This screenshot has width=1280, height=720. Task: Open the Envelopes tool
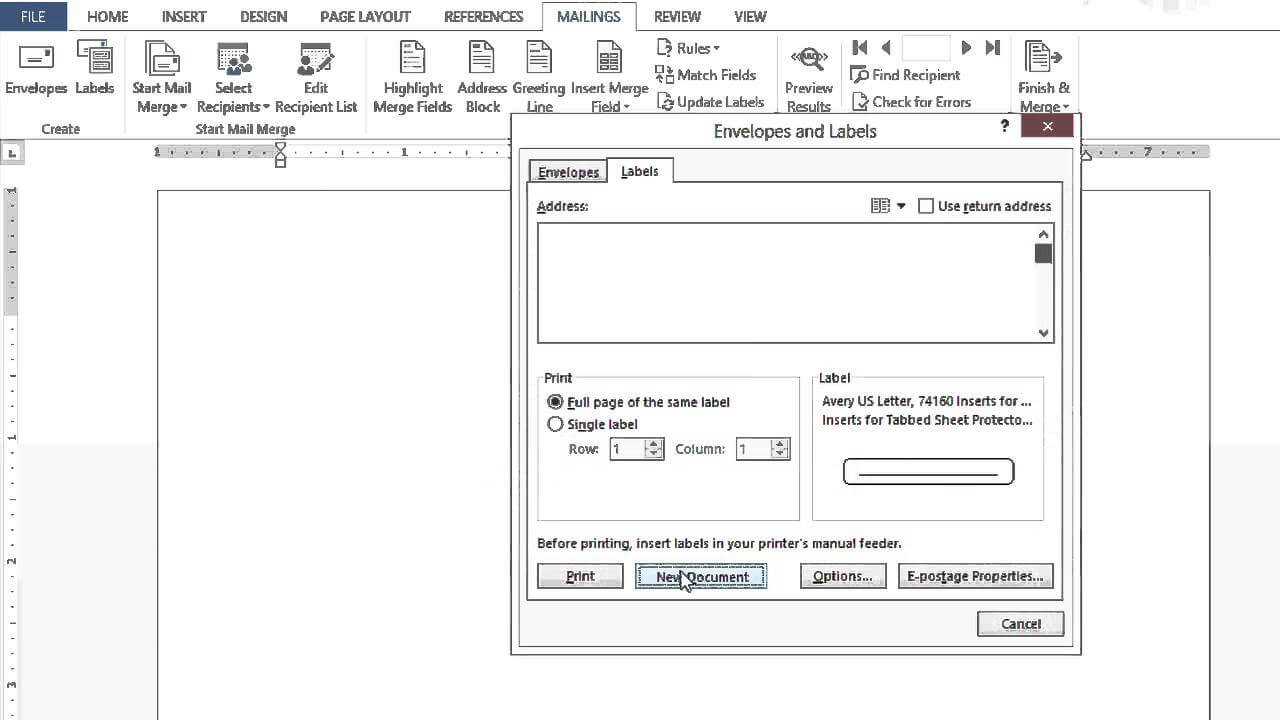(x=35, y=75)
